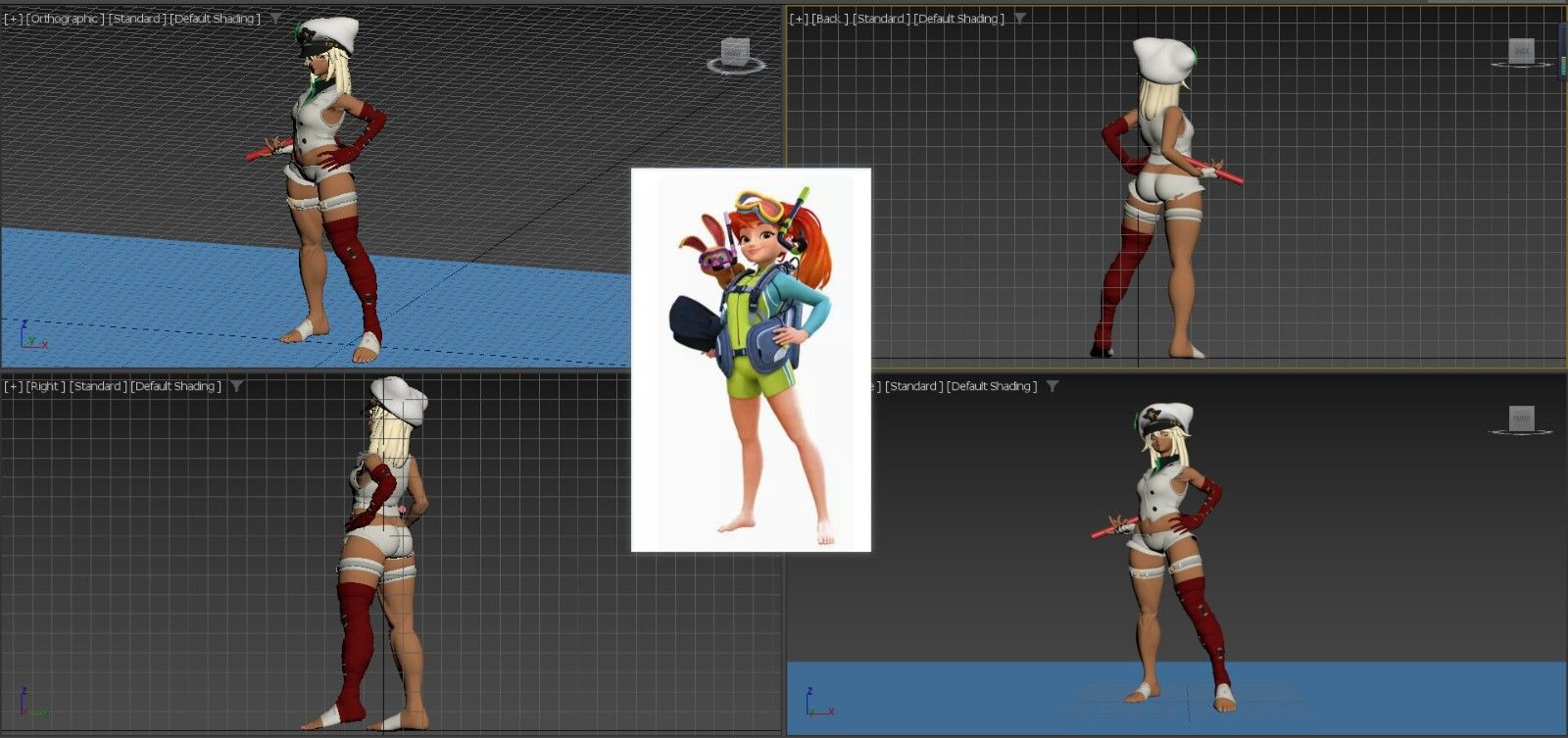Screen dimensions: 1568x738
Task: Open the [Orthographic] point-of-view menu
Action: click(65, 19)
